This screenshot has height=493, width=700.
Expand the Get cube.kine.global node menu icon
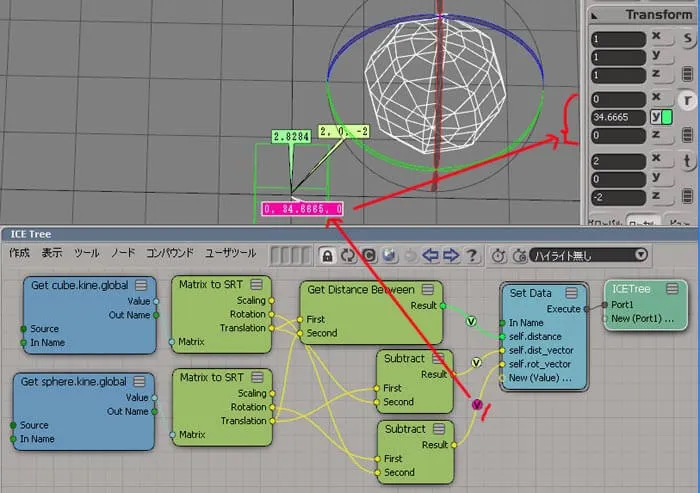coord(141,285)
